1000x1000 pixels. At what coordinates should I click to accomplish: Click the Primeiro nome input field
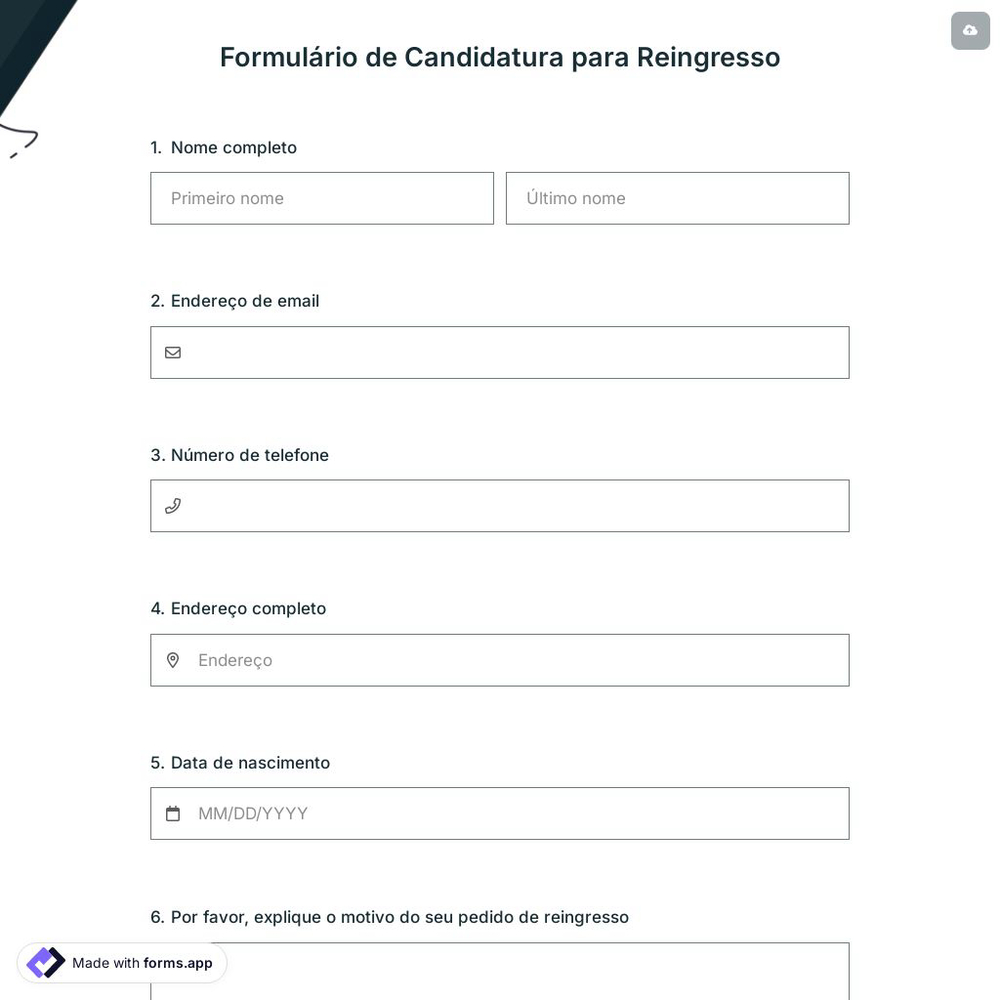(322, 198)
